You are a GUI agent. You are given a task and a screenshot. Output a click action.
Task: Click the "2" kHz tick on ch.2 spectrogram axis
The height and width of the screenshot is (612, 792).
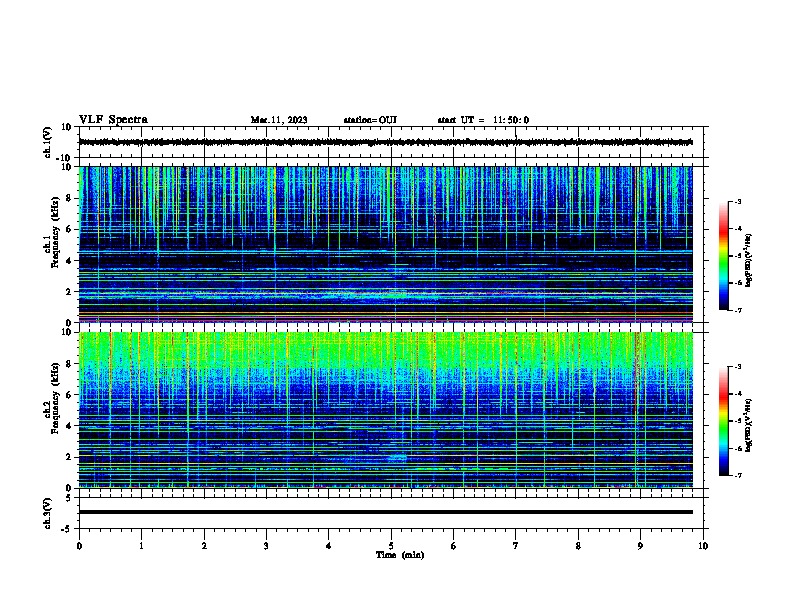click(69, 457)
